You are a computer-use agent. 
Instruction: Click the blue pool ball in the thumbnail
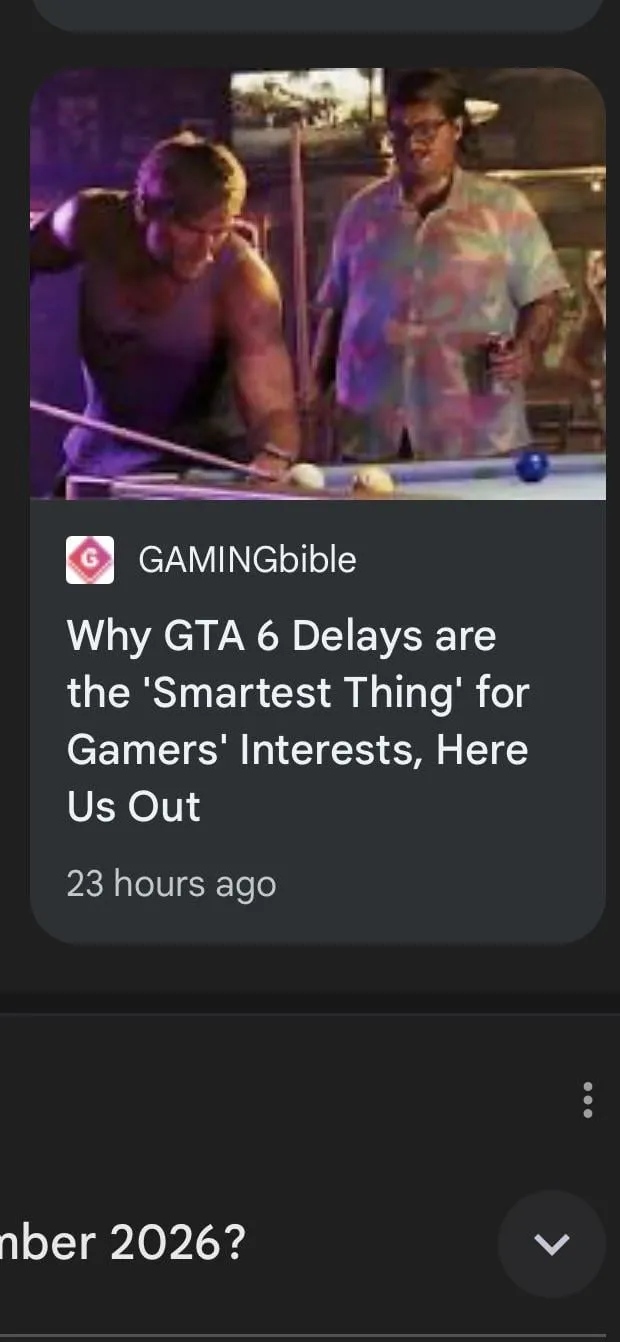[532, 465]
